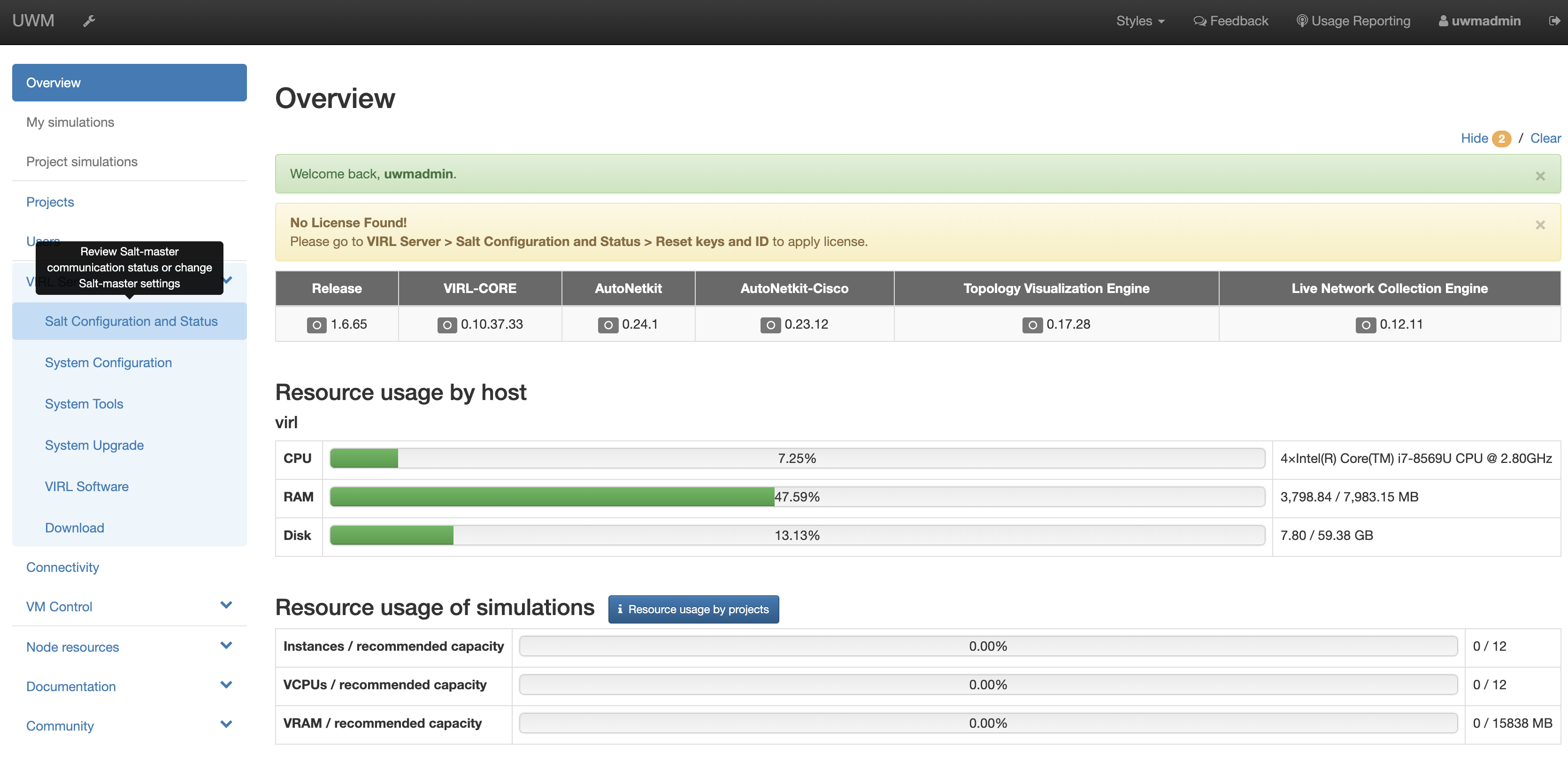Image resolution: width=1568 pixels, height=770 pixels.
Task: Click the info icon beside VIRL-CORE version
Action: click(447, 324)
